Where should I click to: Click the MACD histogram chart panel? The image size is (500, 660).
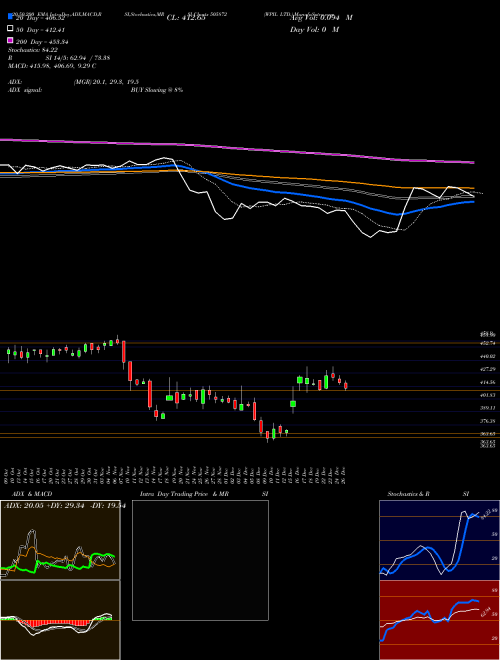pos(60,620)
